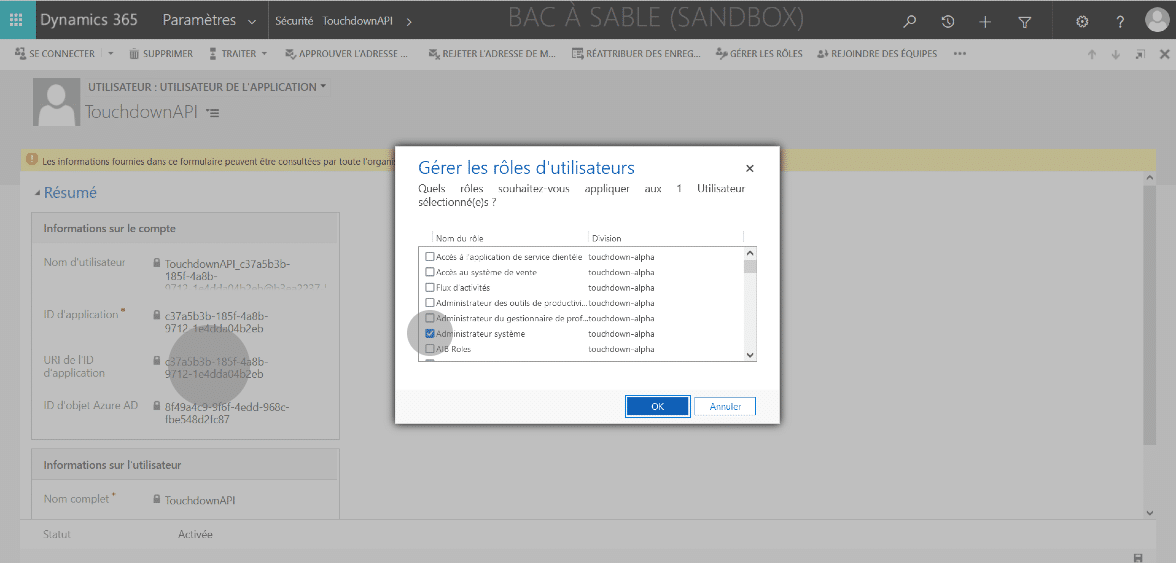Click REJETER L'ADRESSE DE M... command
1176x563 pixels.
[492, 53]
